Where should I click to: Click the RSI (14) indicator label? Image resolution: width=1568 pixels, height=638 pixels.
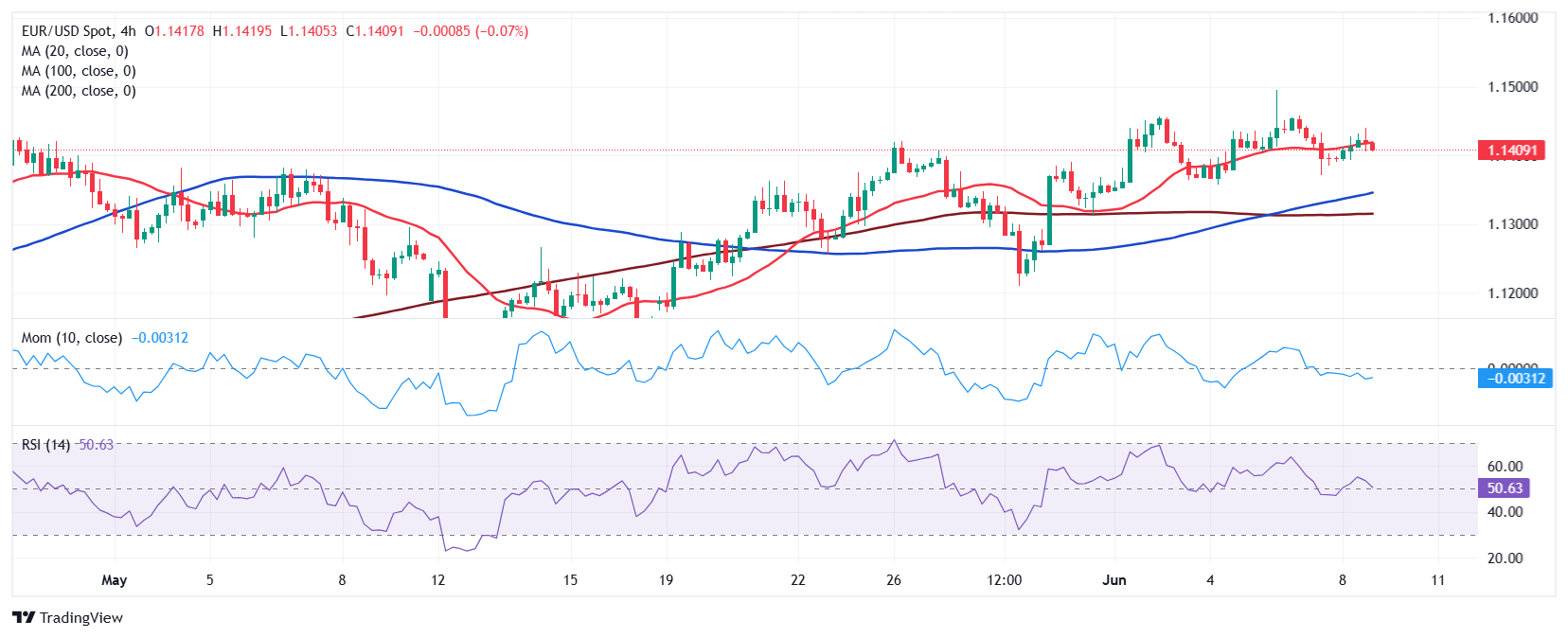tap(45, 445)
